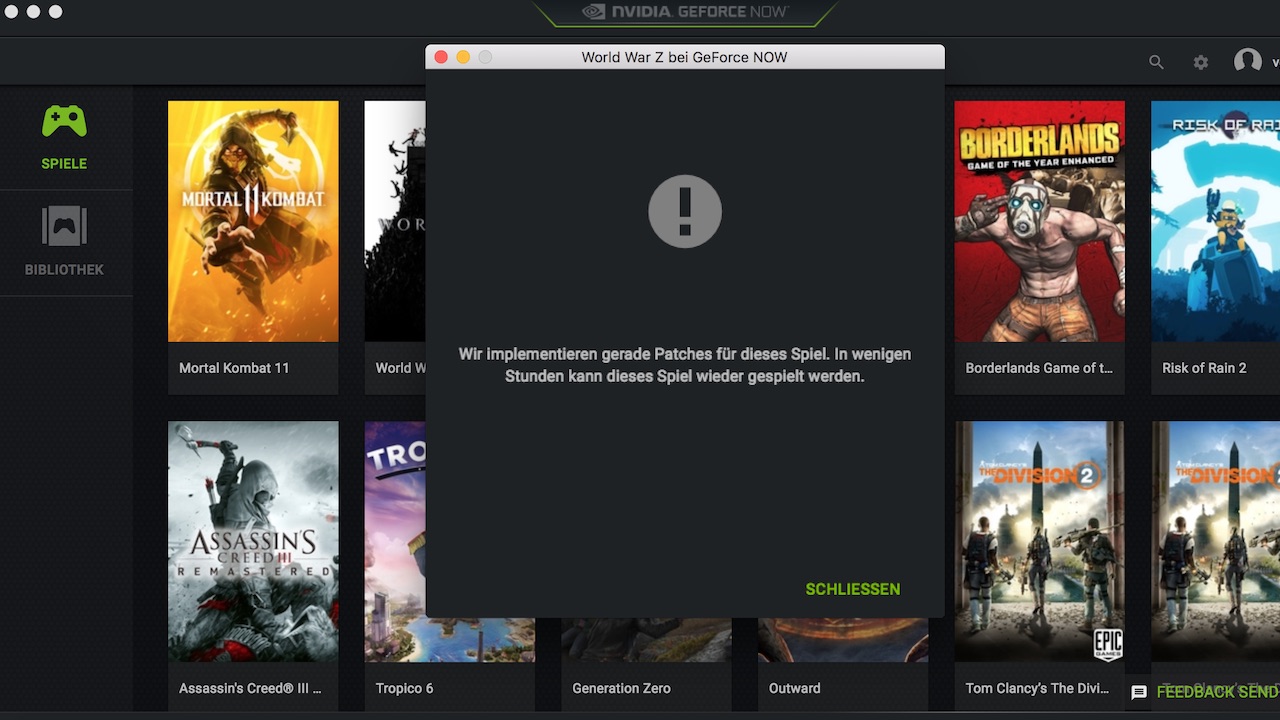
Task: Switch to the SPIELE tab
Action: tap(64, 164)
